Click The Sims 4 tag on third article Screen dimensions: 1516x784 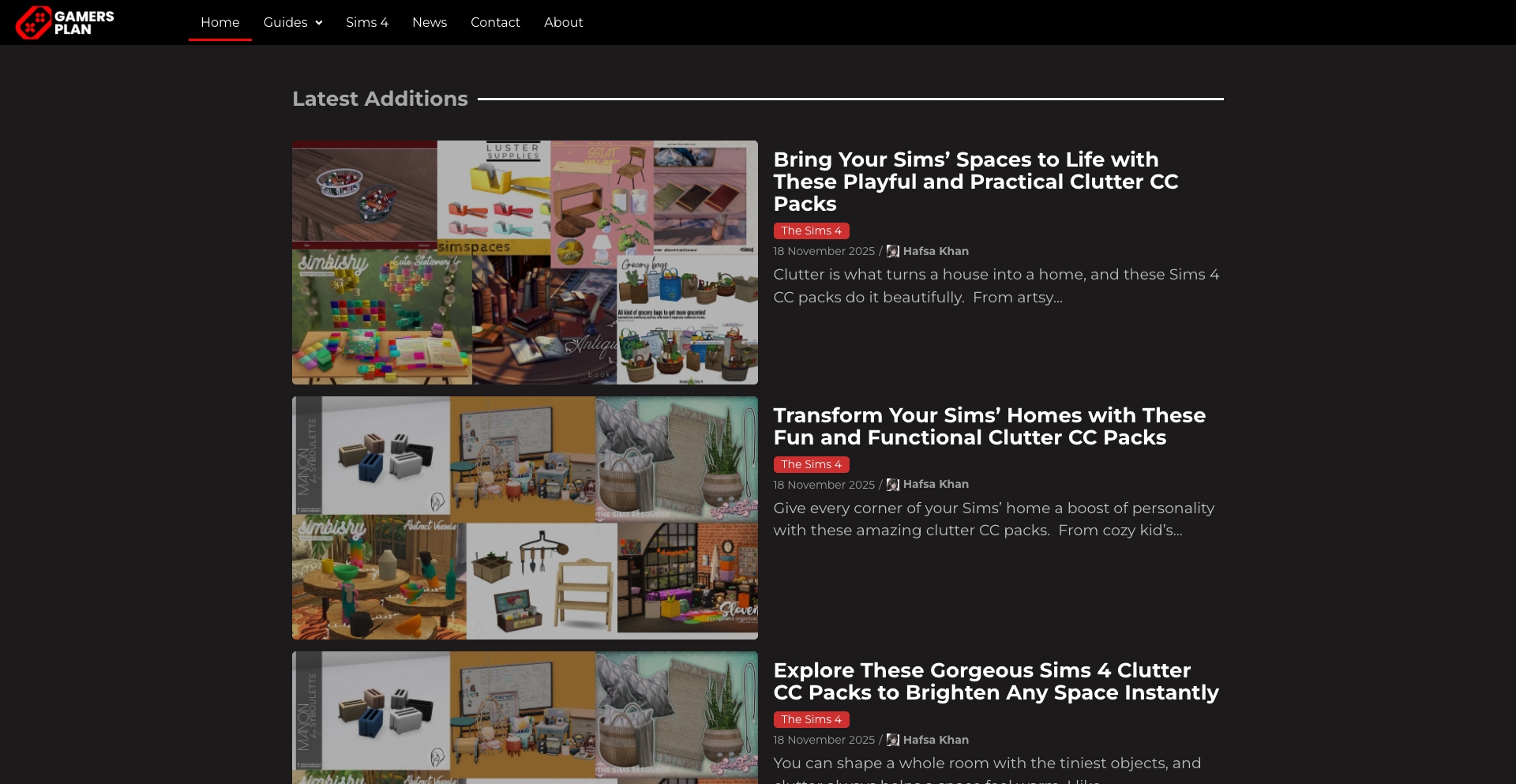point(811,719)
